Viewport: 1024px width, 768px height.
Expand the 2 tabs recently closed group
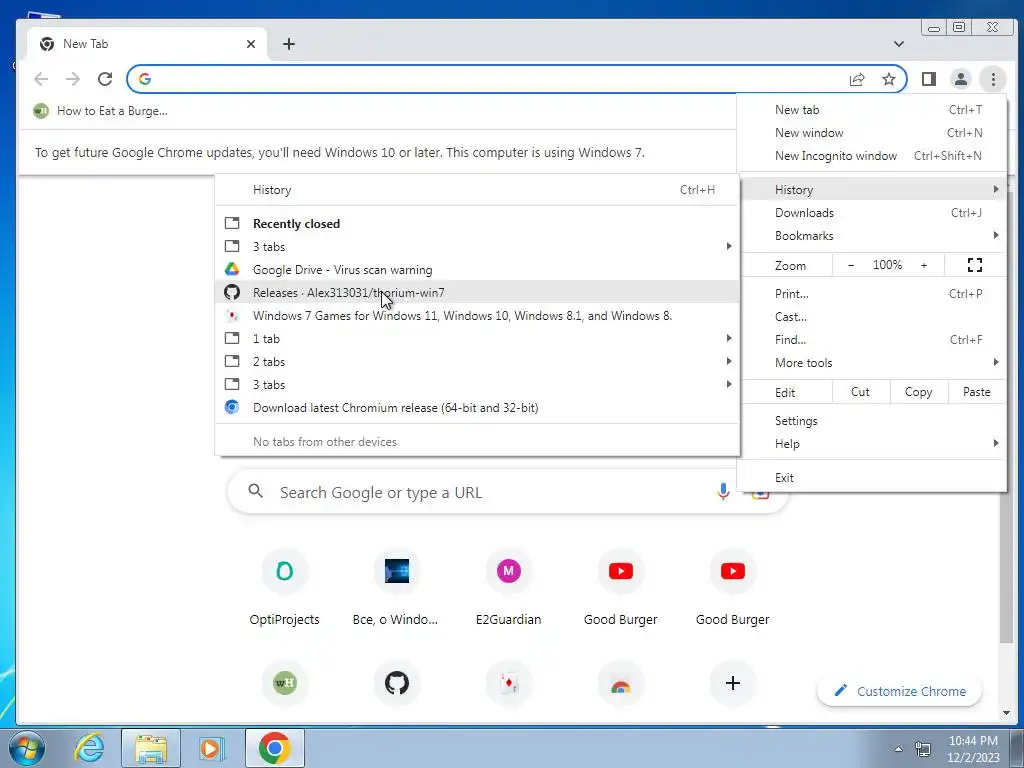tap(477, 361)
